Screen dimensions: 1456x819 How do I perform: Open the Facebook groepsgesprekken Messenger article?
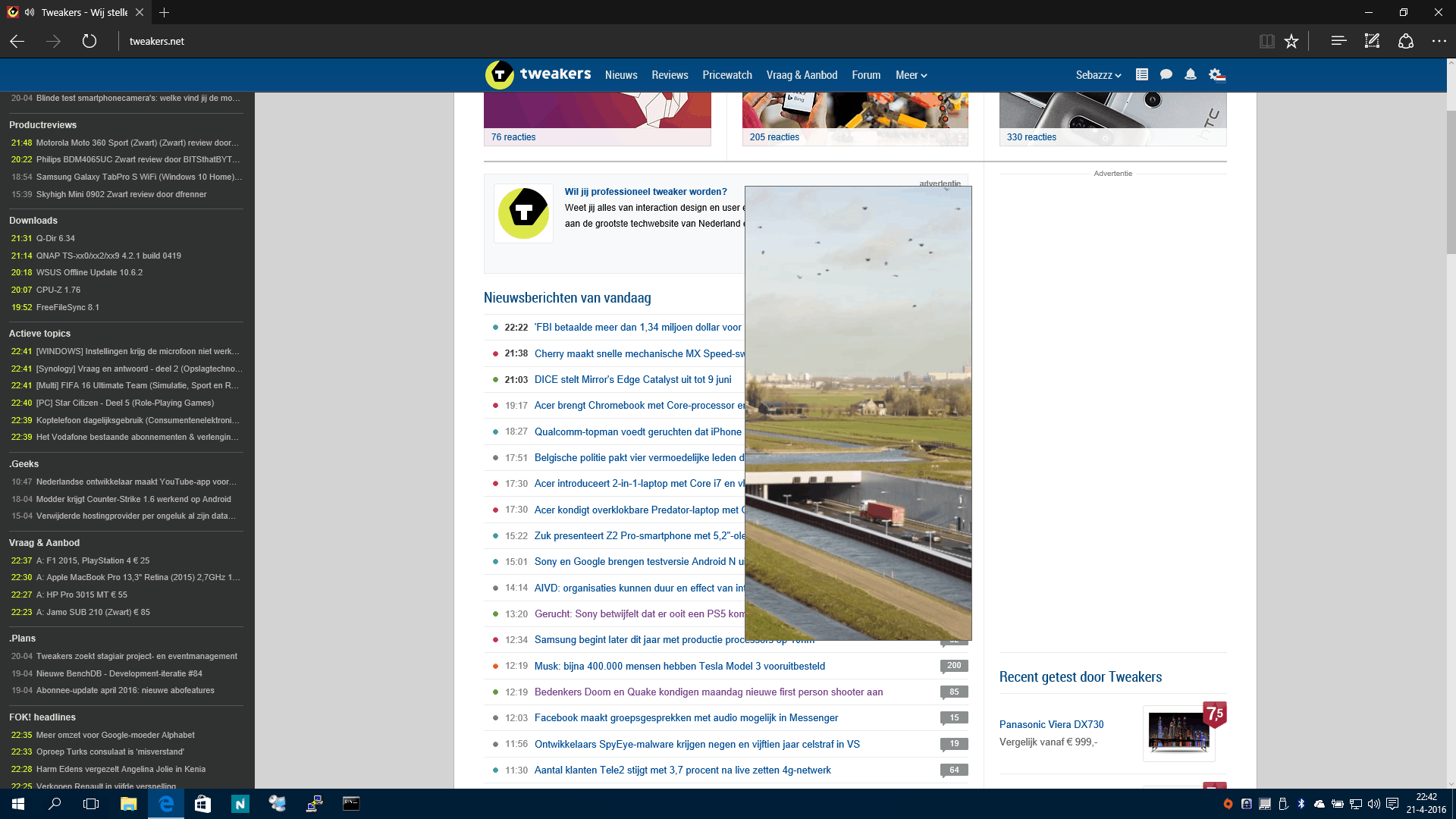coord(686,717)
